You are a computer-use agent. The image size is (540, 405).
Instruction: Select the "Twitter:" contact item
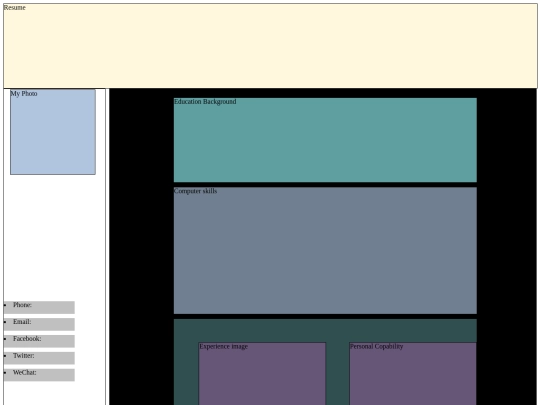pyautogui.click(x=39, y=358)
